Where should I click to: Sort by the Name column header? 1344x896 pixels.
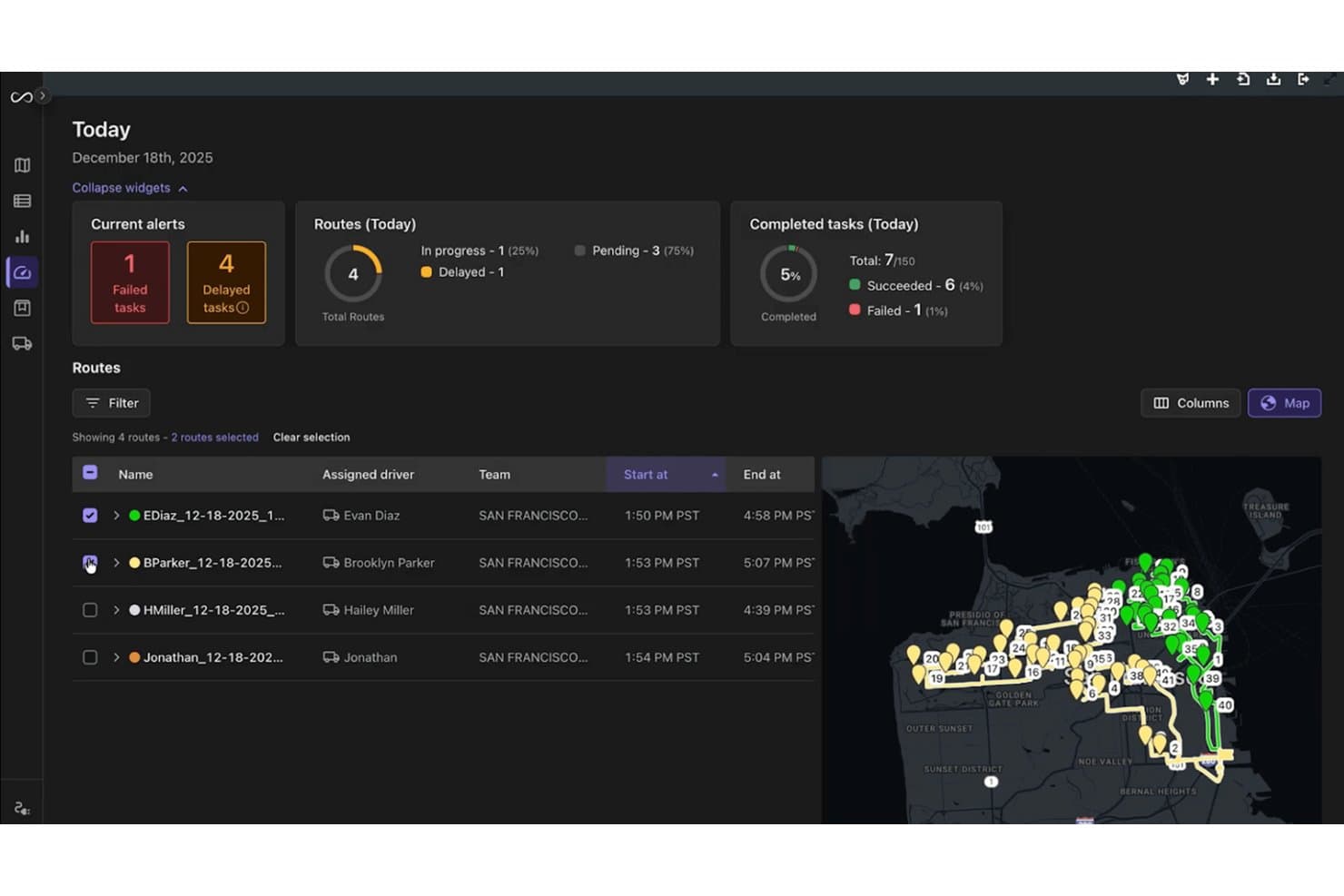(135, 475)
